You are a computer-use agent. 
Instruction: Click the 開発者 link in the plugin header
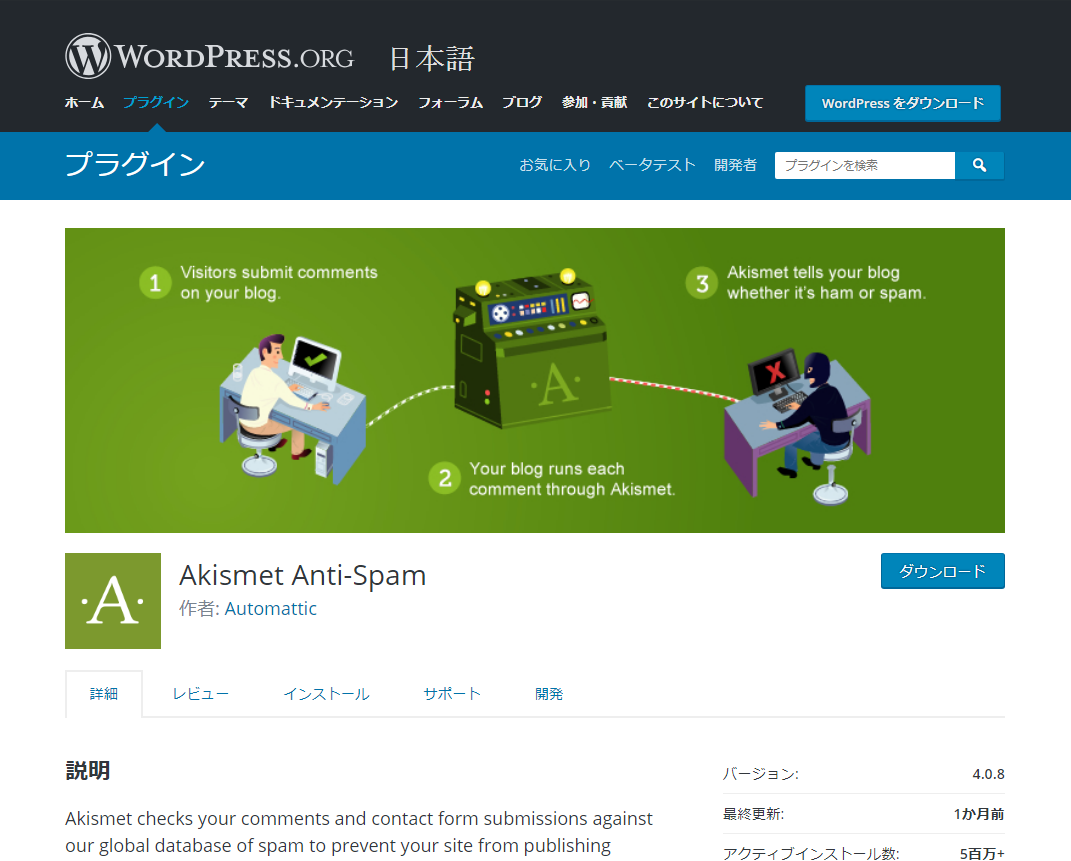tap(735, 165)
